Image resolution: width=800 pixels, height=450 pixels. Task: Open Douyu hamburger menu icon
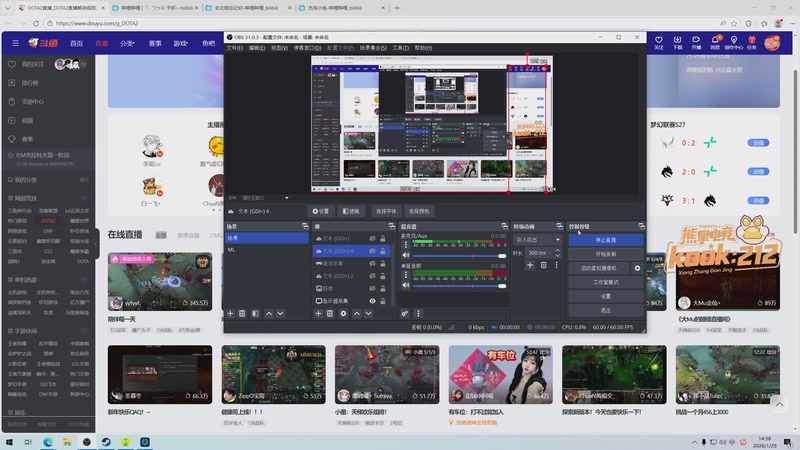coord(15,43)
